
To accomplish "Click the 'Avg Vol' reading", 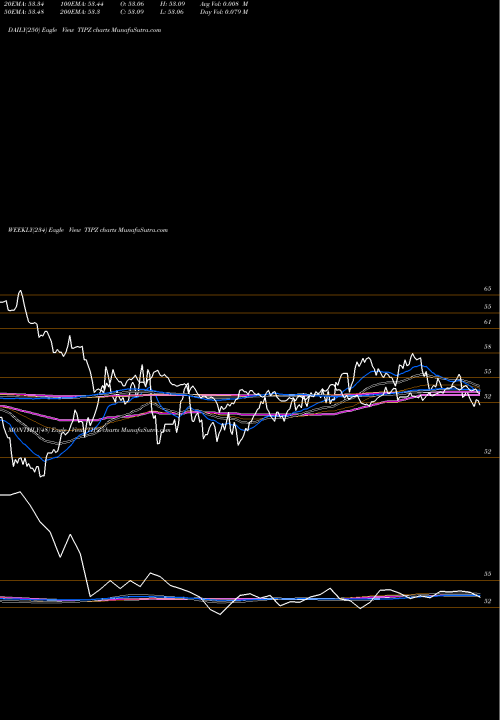I will click(224, 4).
